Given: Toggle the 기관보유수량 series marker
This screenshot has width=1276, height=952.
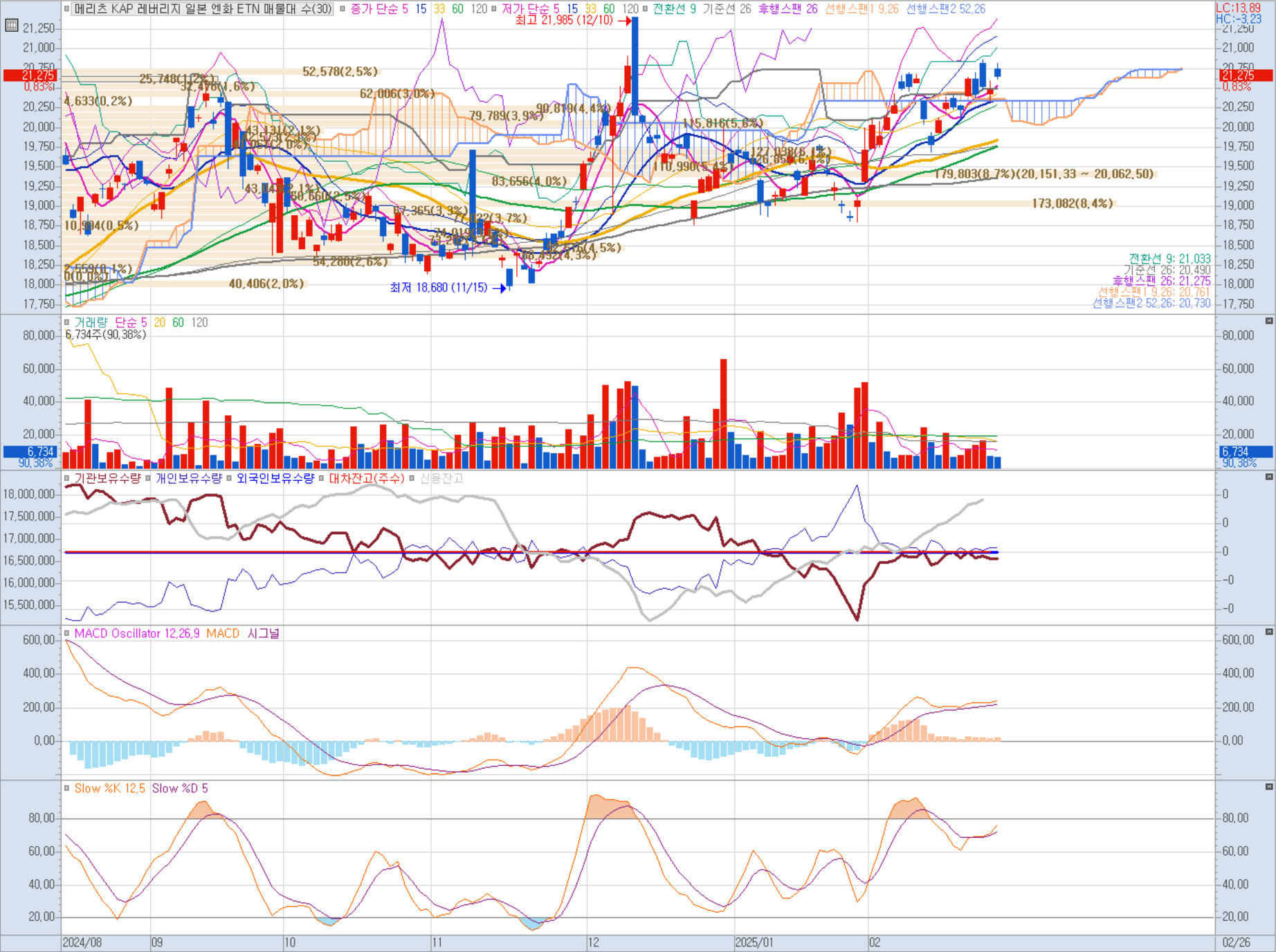Looking at the screenshot, I should click(x=67, y=478).
